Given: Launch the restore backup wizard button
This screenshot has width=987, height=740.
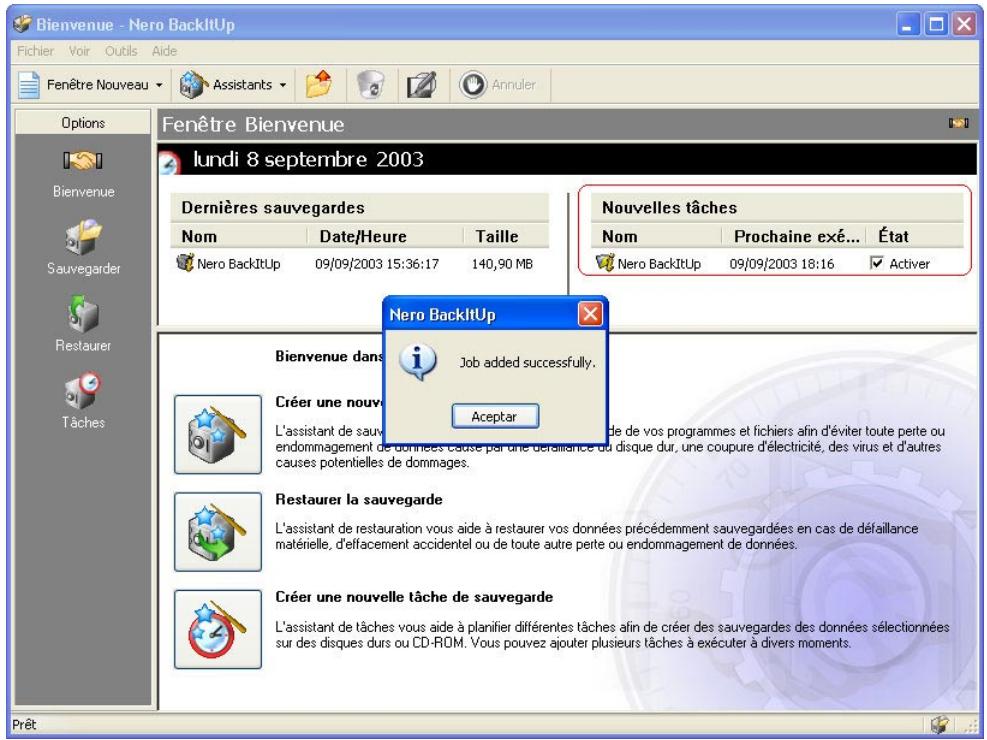Looking at the screenshot, I should (218, 532).
